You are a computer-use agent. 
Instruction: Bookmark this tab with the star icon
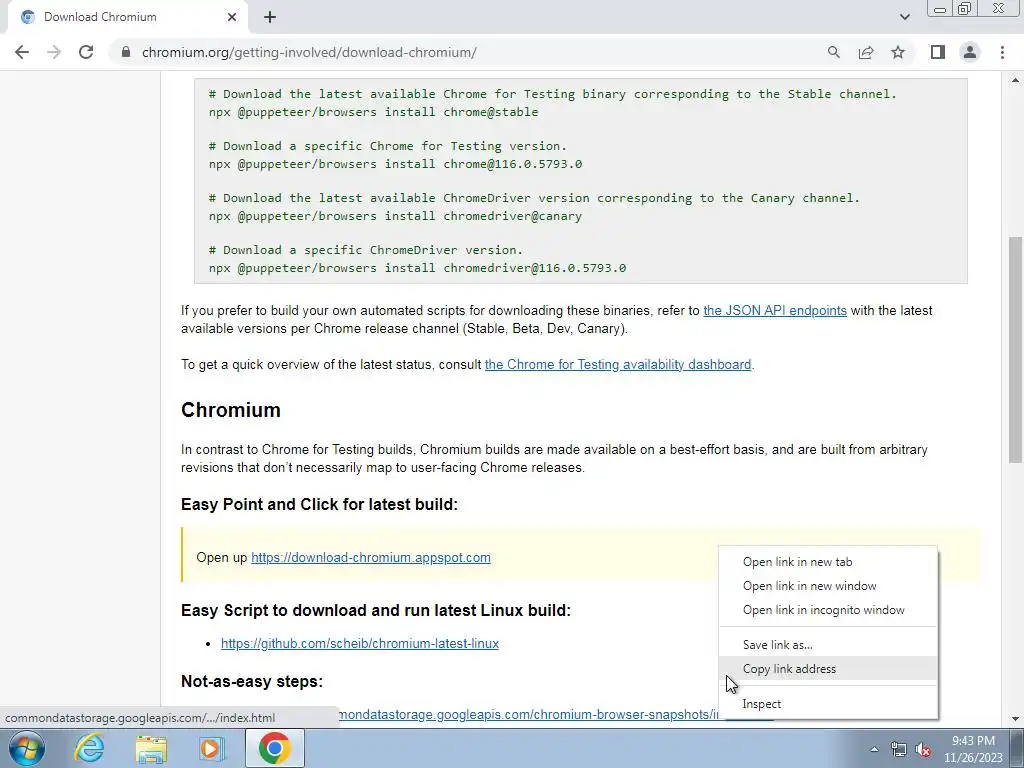pyautogui.click(x=898, y=52)
